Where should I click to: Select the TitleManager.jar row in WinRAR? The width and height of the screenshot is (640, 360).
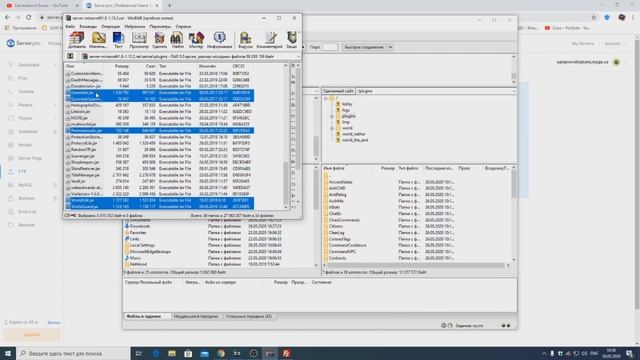click(x=159, y=175)
